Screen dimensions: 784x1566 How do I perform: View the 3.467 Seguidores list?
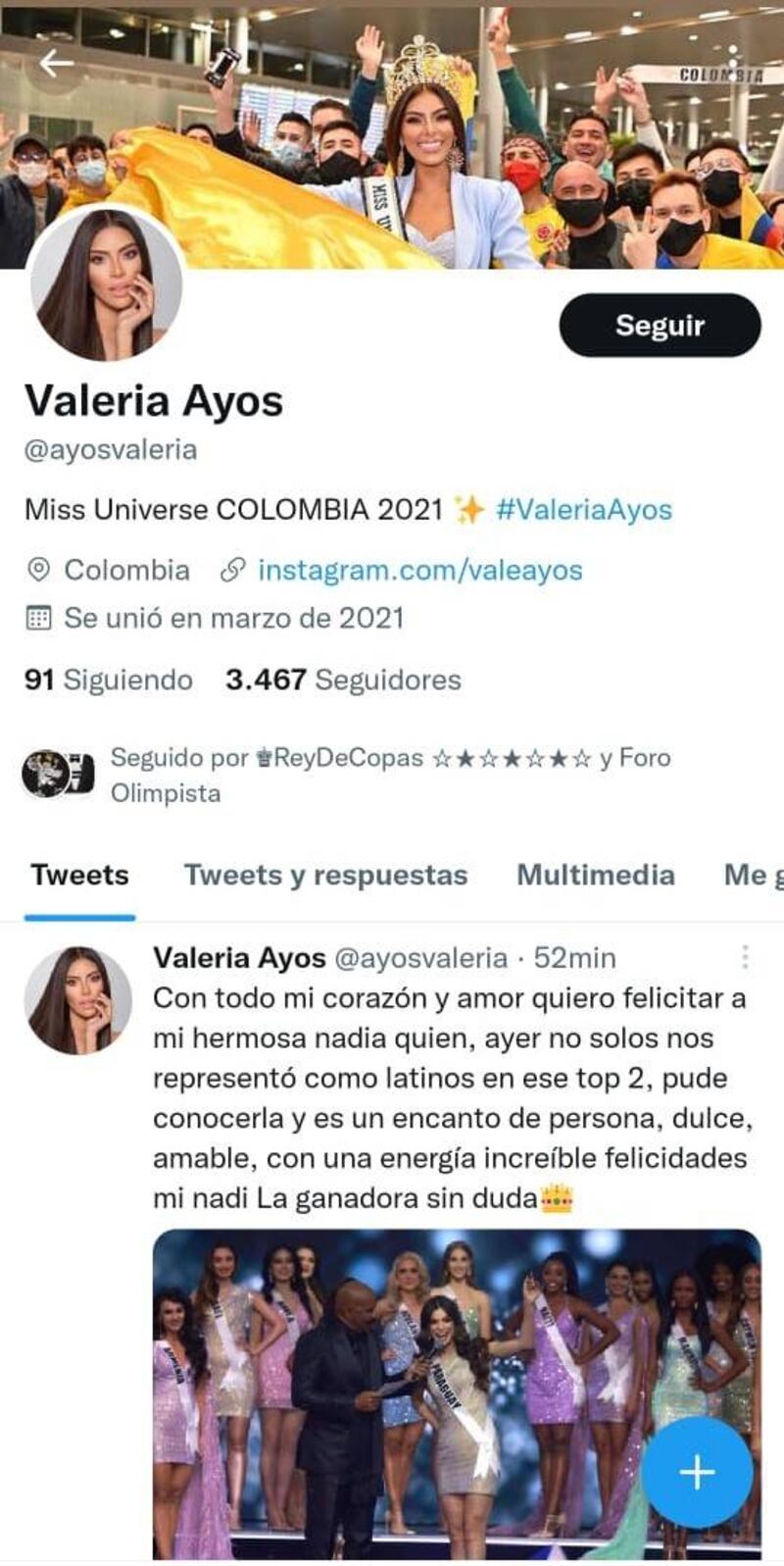coord(343,680)
